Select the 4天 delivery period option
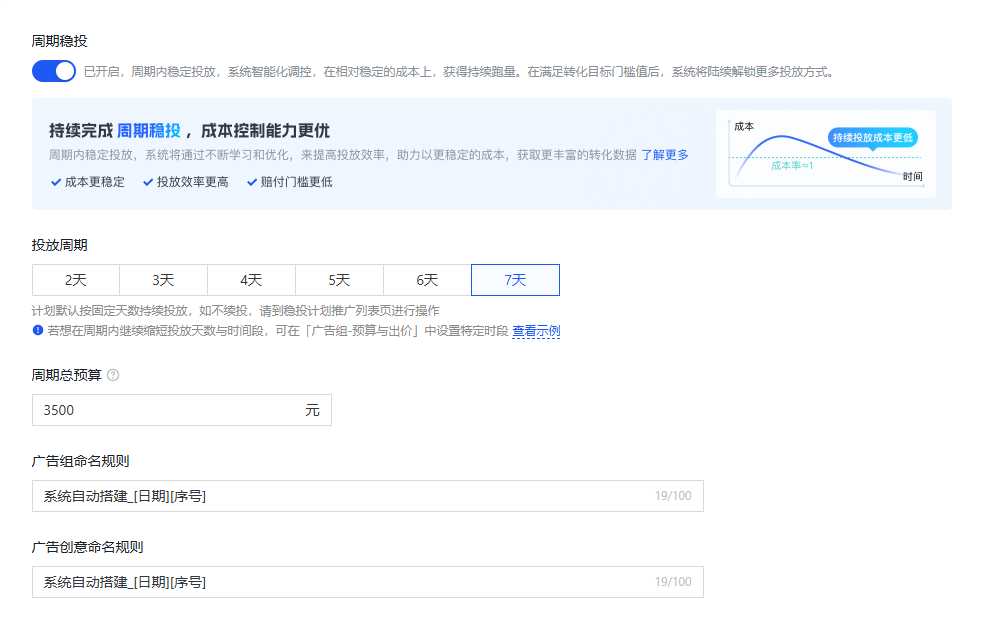 (251, 280)
